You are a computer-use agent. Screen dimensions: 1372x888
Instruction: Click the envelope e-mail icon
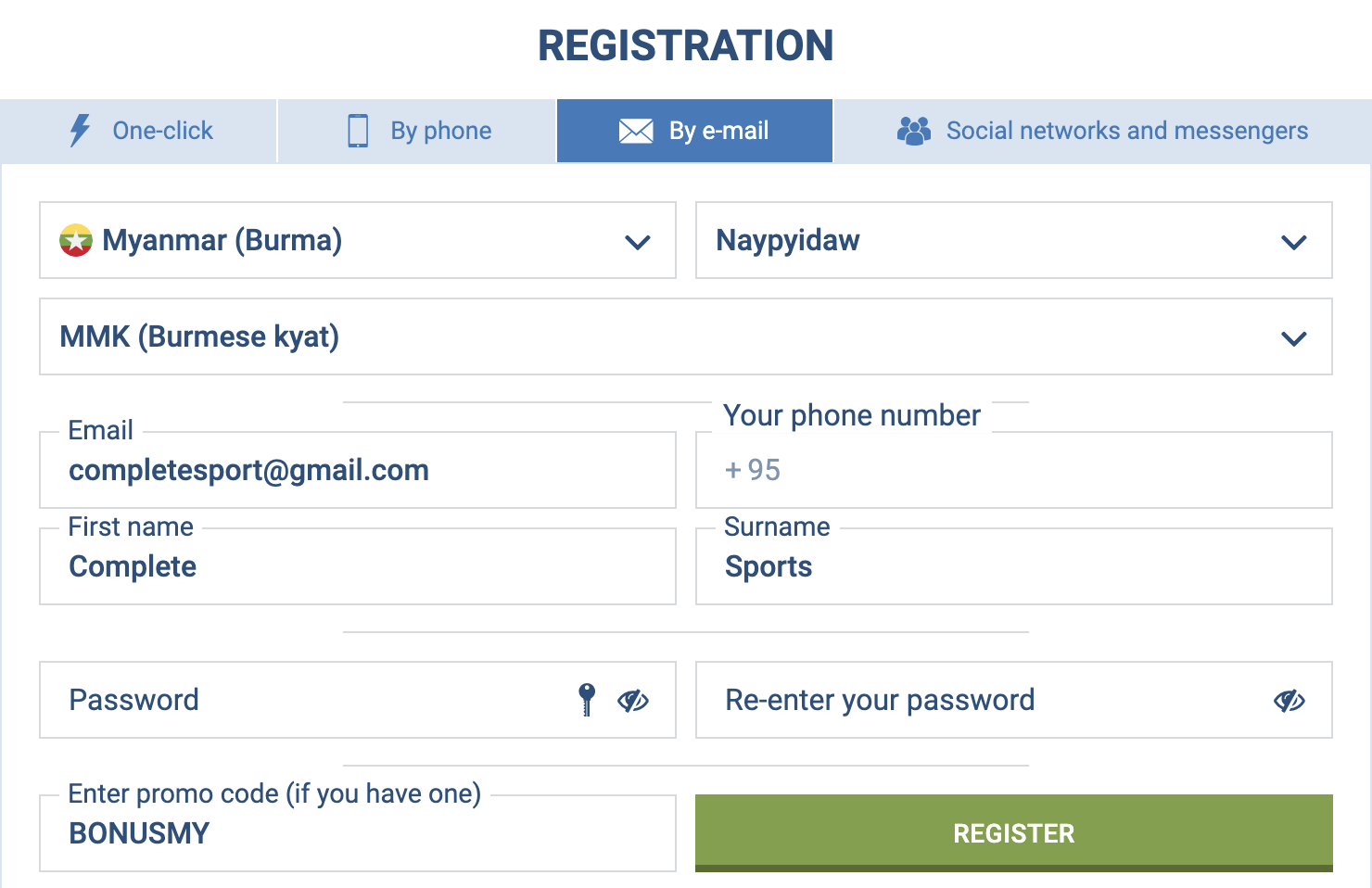coord(636,131)
